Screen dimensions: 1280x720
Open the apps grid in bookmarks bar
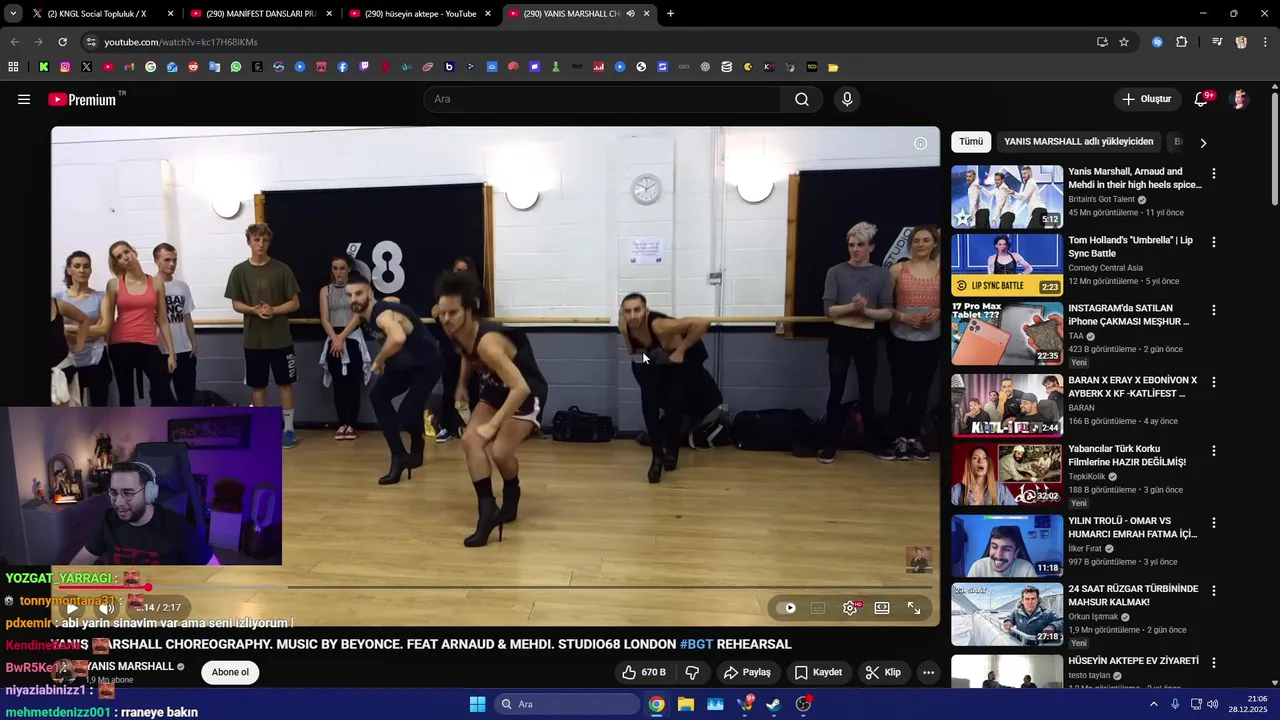tap(13, 67)
